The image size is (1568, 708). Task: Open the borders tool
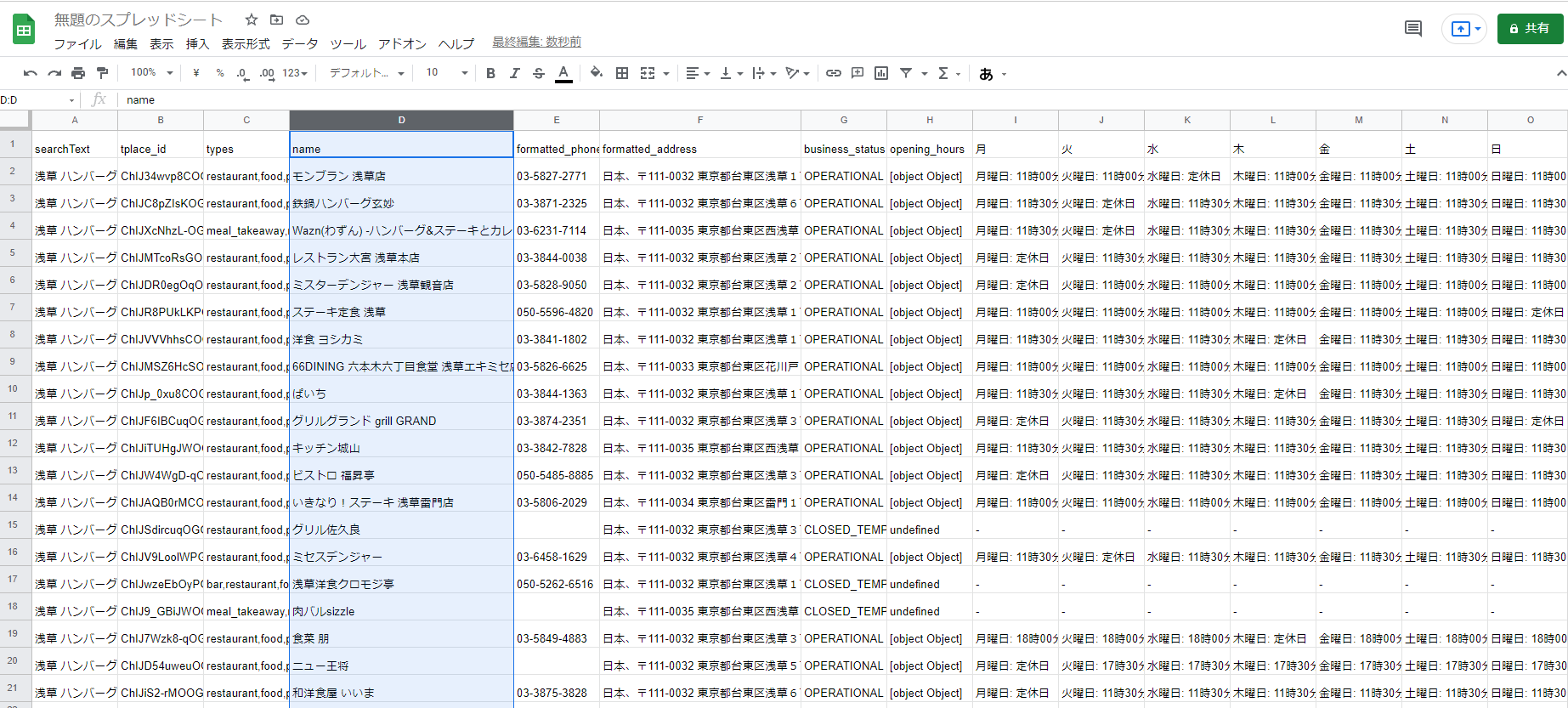click(622, 73)
